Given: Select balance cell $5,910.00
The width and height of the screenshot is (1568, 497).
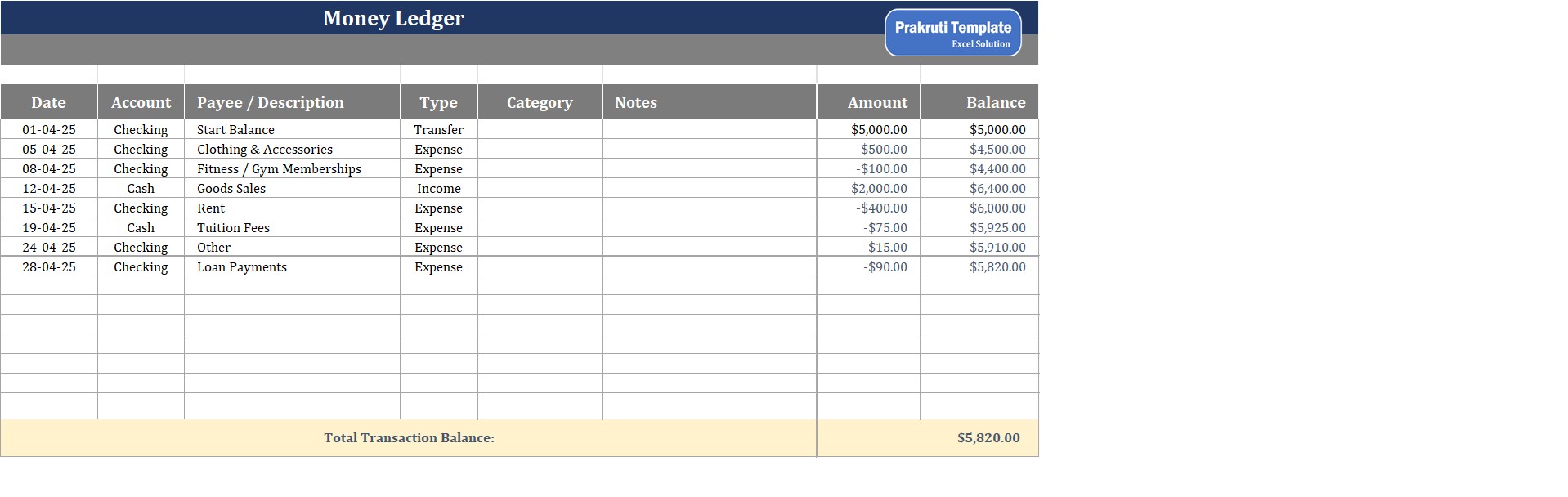Looking at the screenshot, I should click(x=979, y=247).
